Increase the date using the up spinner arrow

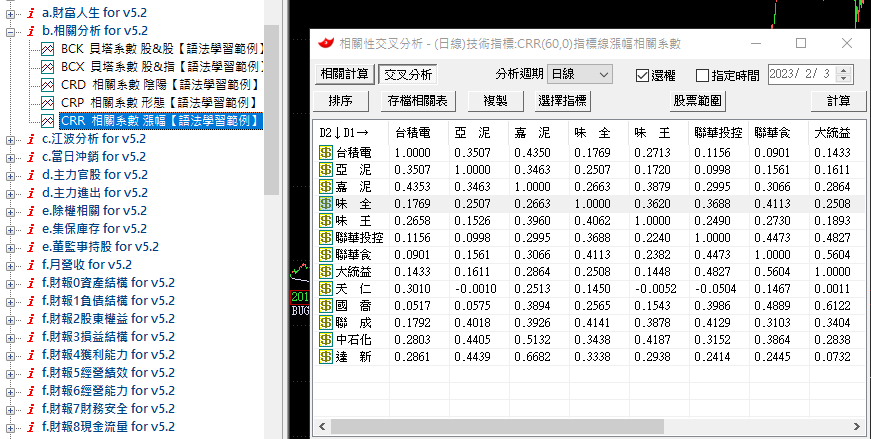844,70
